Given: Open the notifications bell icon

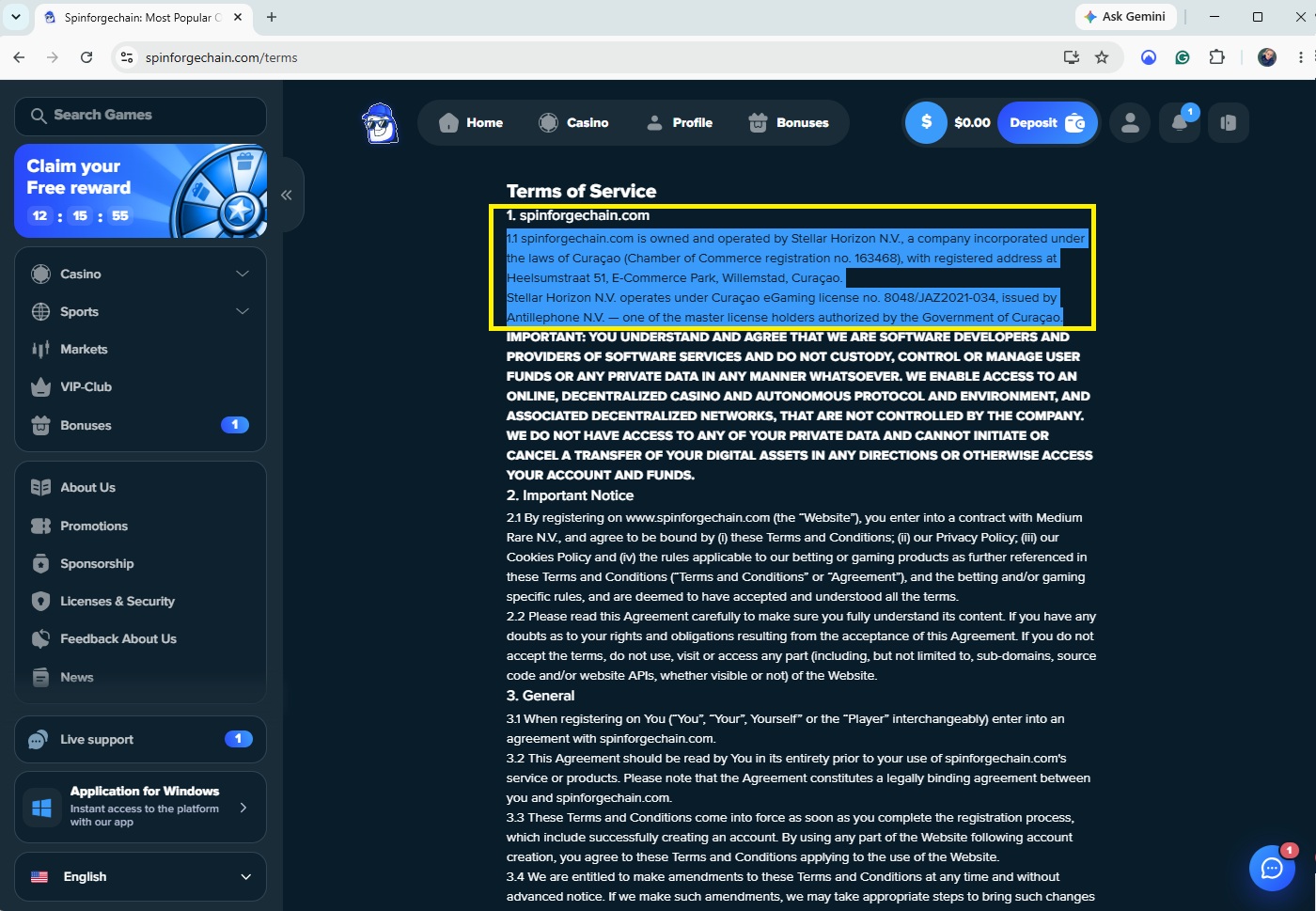Looking at the screenshot, I should click(1179, 123).
